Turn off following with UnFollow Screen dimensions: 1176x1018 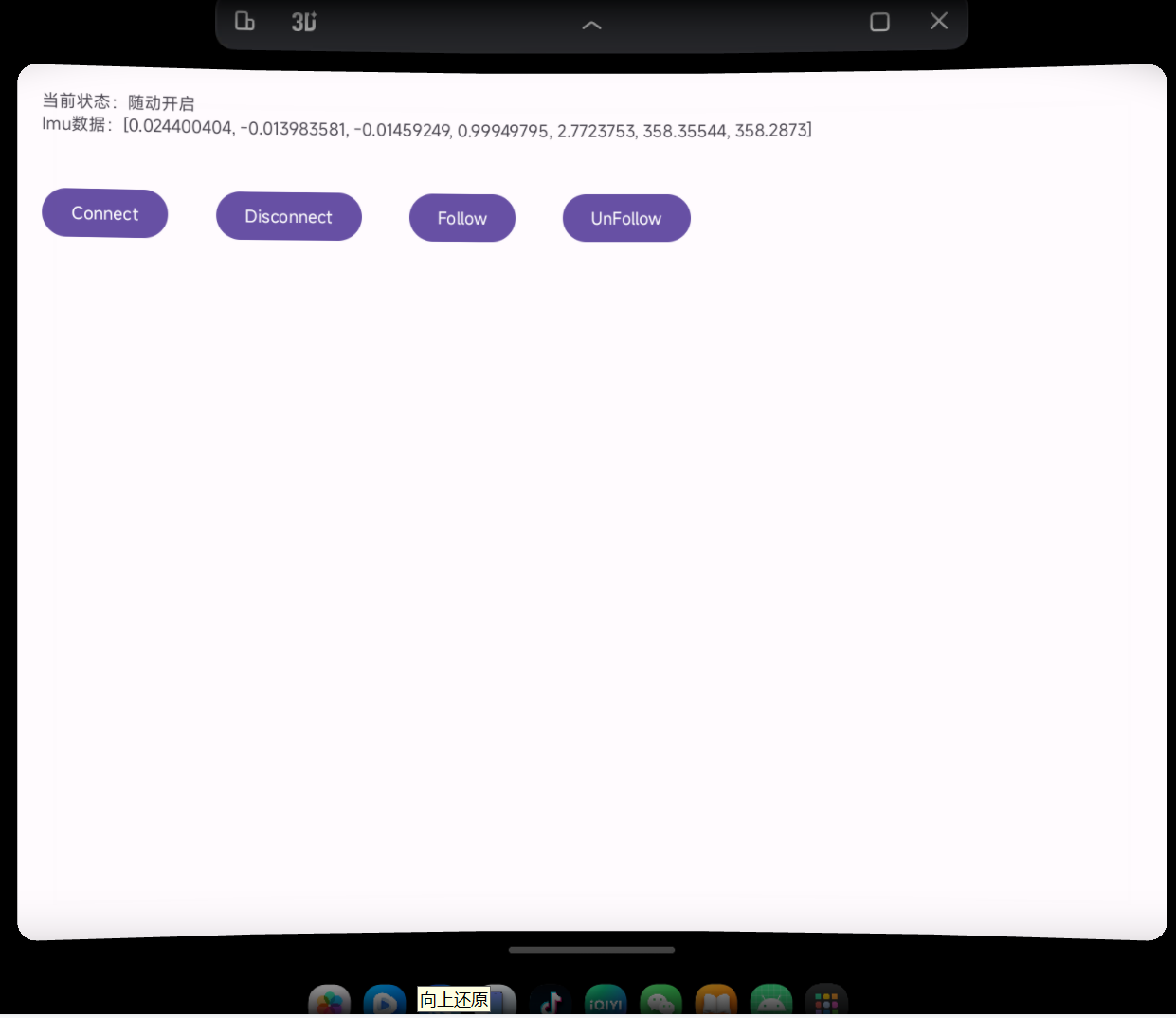pos(625,219)
